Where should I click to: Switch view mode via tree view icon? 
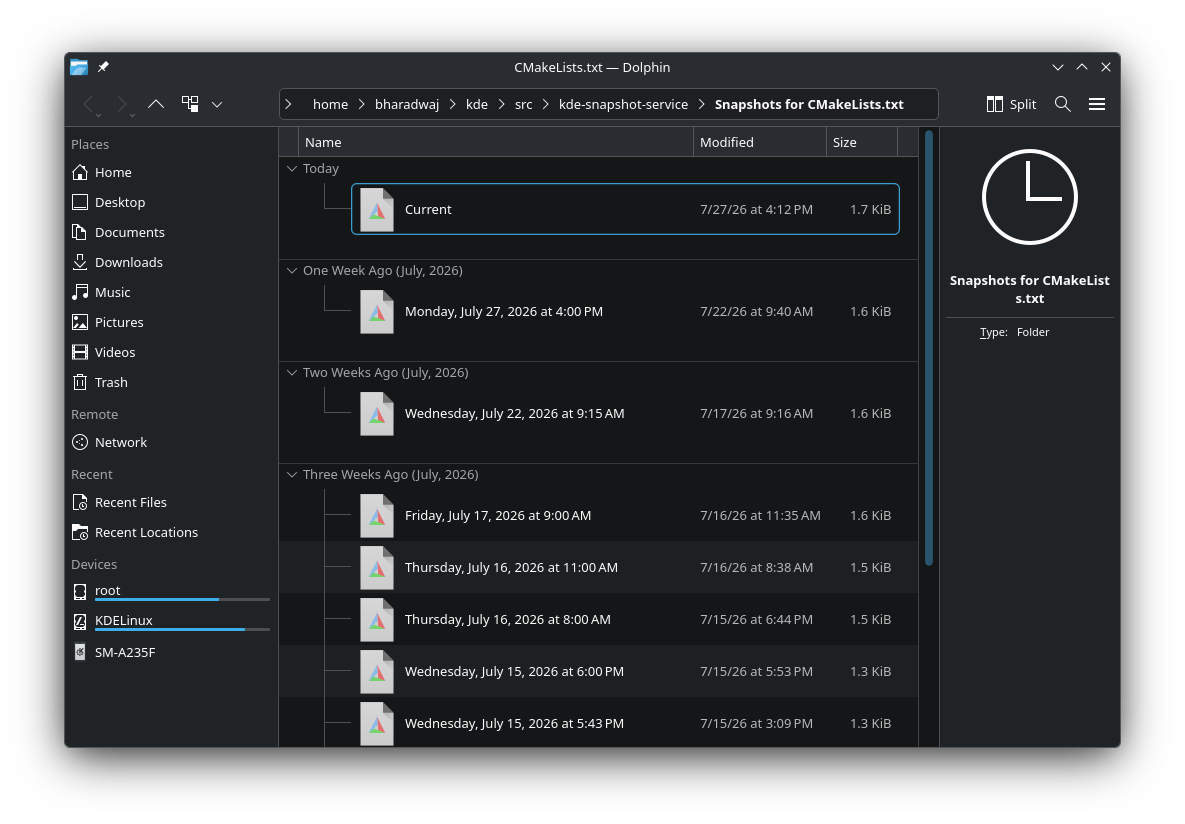pos(190,104)
